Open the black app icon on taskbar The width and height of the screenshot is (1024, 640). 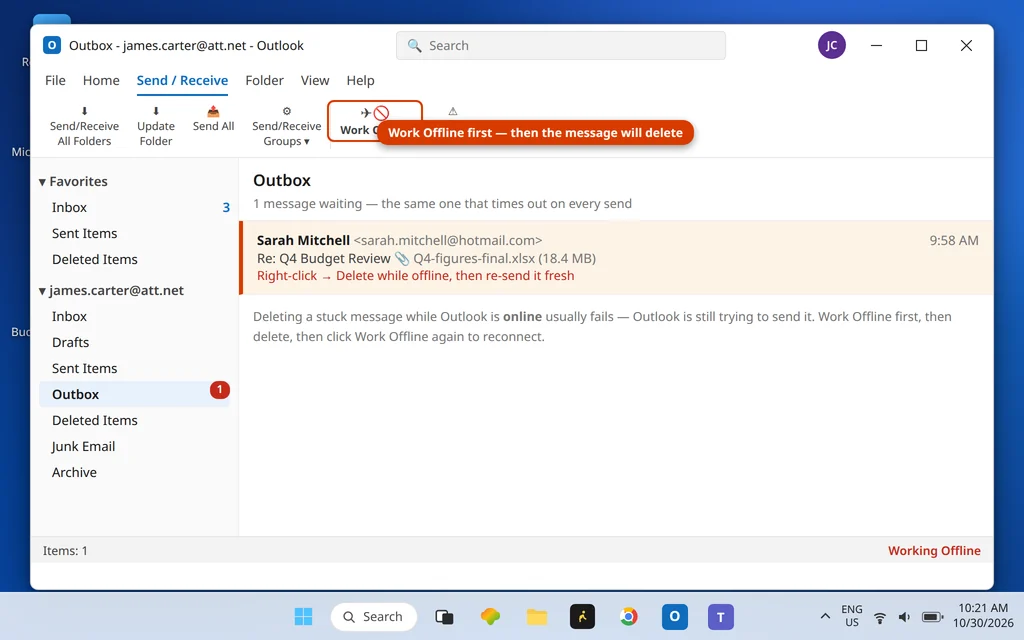[x=583, y=616]
